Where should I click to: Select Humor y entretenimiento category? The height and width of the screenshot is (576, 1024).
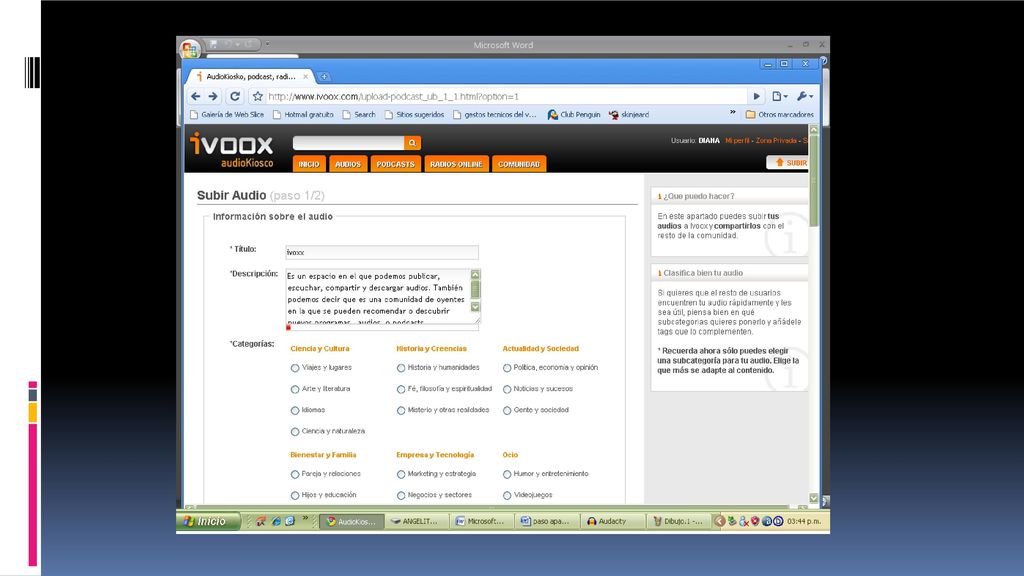(x=507, y=475)
